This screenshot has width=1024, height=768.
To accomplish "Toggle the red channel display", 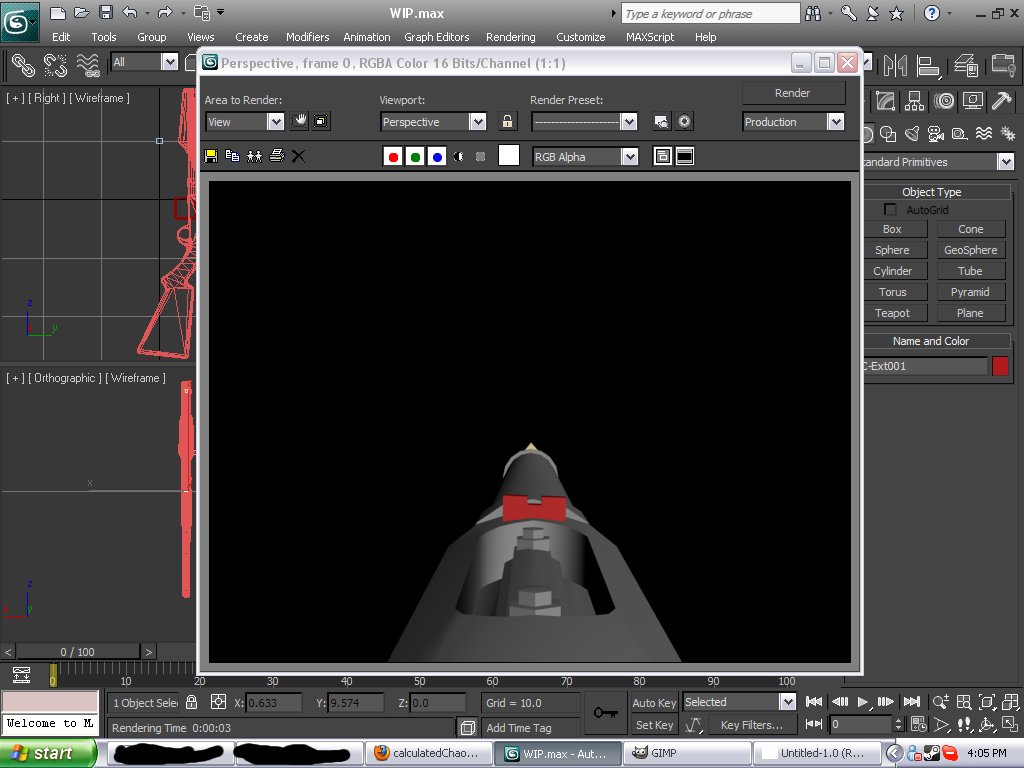I will 393,157.
